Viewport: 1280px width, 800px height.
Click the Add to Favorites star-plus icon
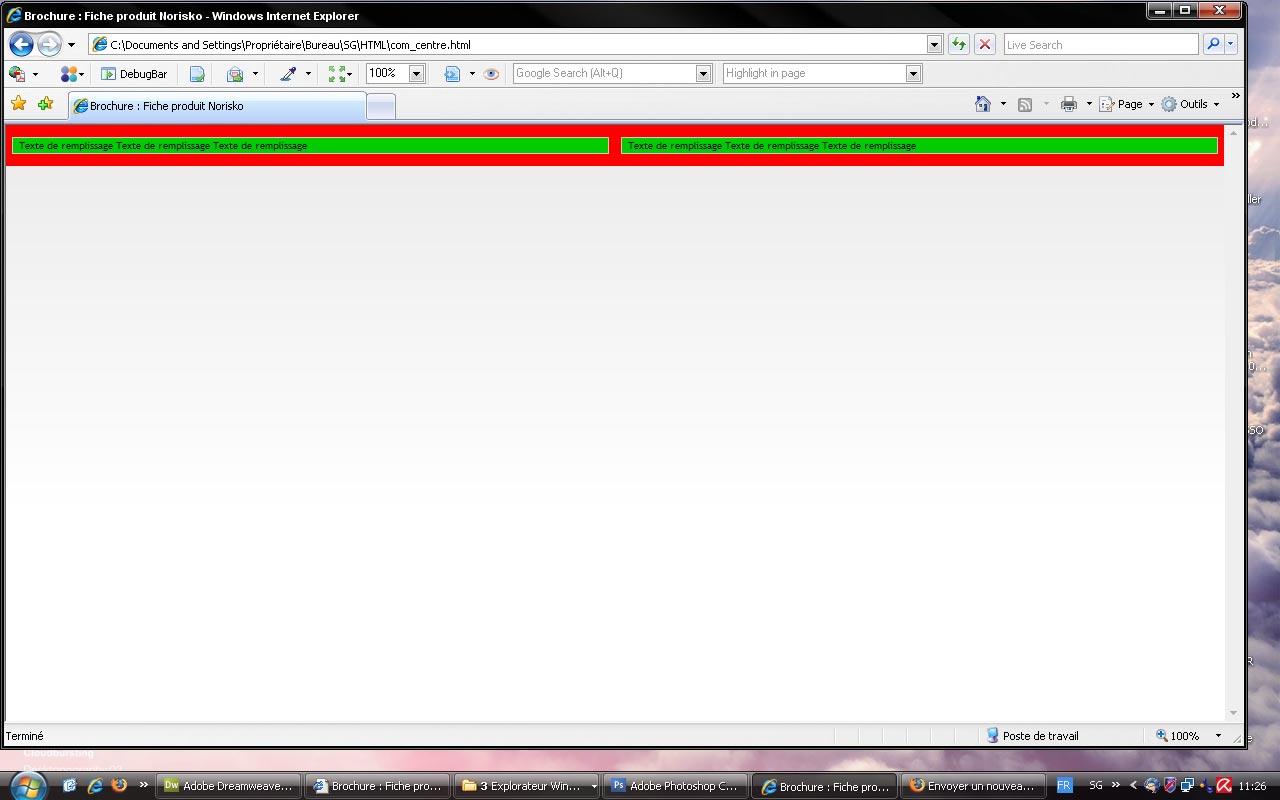click(45, 104)
